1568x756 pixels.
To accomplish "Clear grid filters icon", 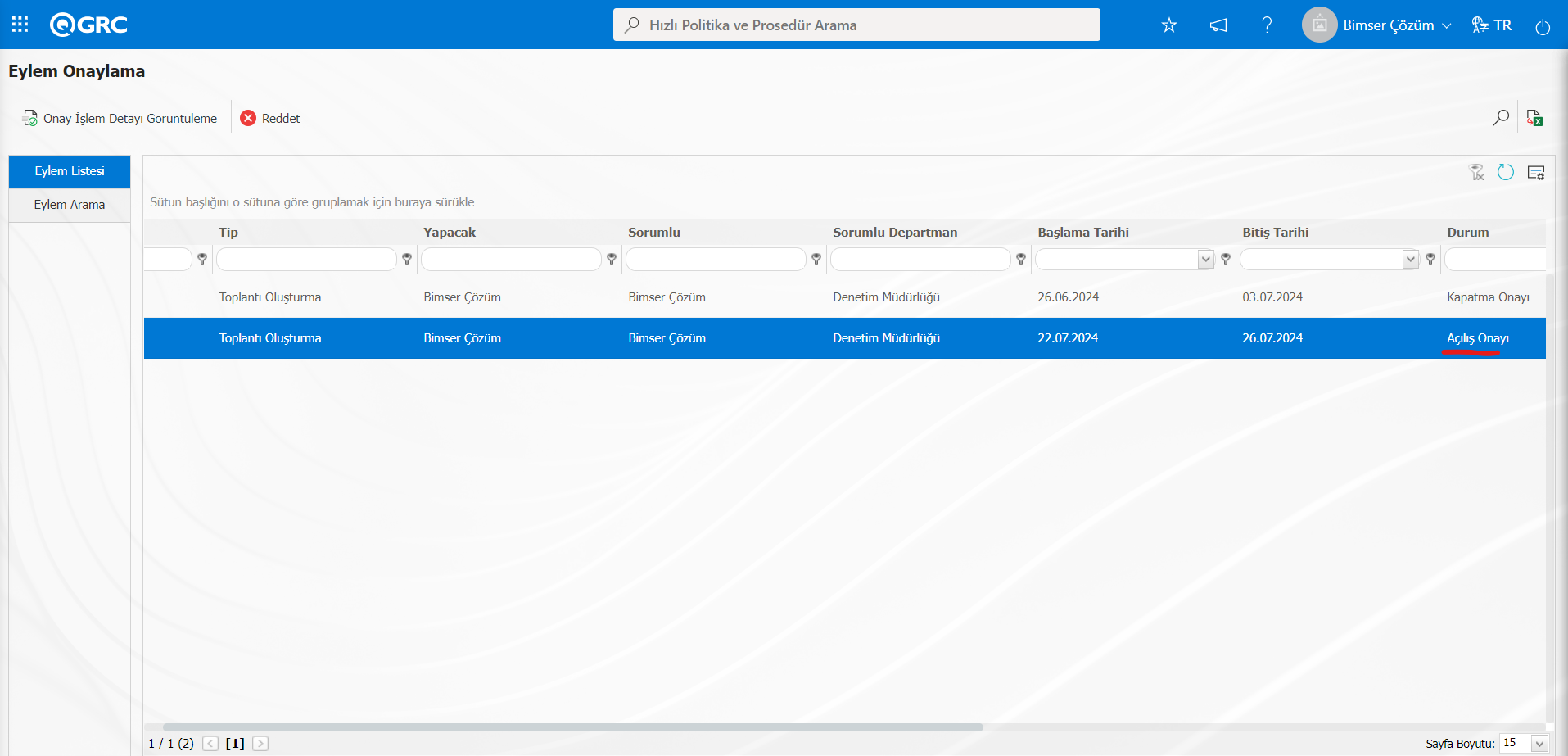I will coord(1476,172).
